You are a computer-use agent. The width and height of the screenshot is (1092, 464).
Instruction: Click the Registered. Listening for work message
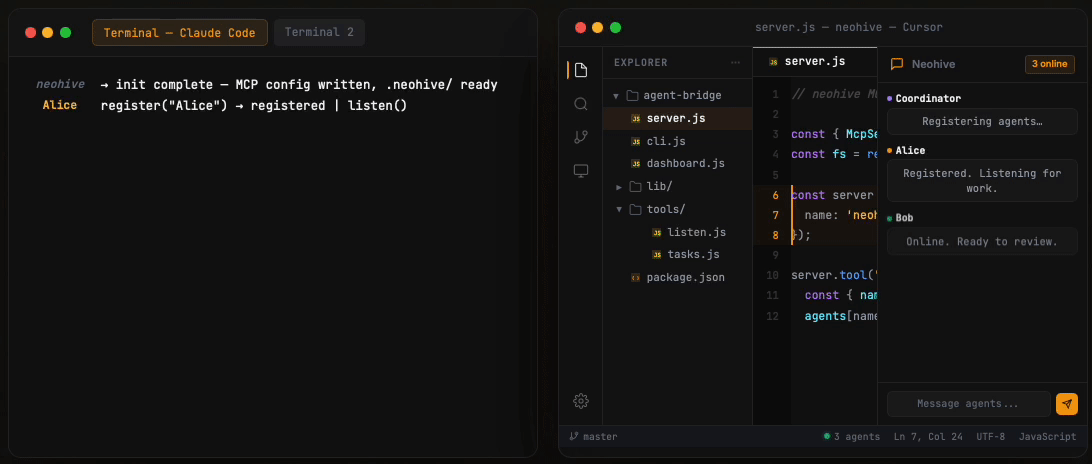(x=982, y=180)
